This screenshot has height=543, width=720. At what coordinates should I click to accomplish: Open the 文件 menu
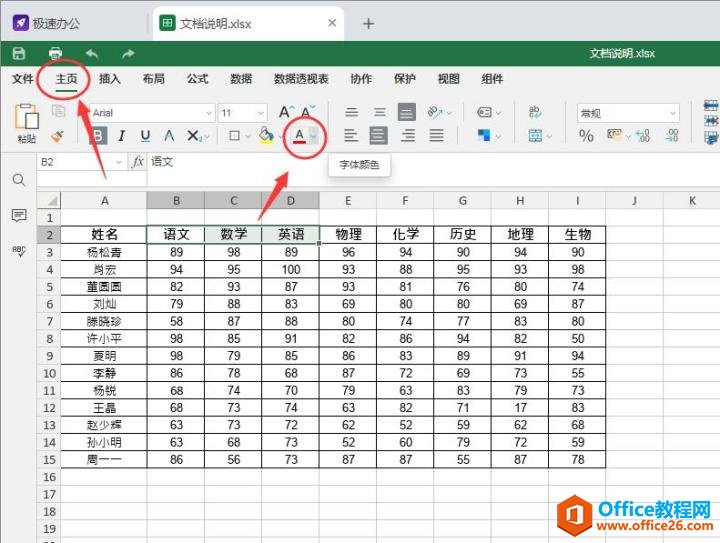22,79
